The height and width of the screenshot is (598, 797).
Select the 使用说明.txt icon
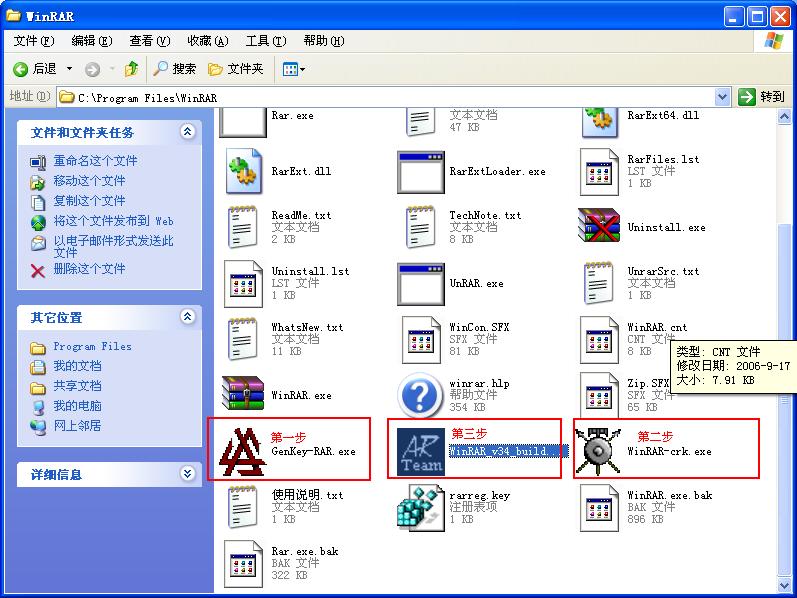pyautogui.click(x=242, y=506)
